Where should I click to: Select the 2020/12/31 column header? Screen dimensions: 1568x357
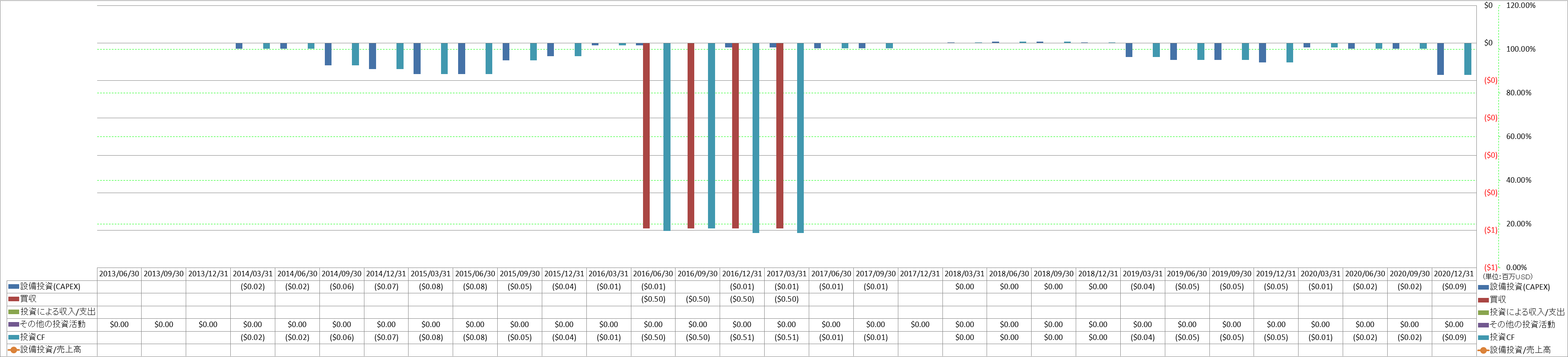(1453, 274)
